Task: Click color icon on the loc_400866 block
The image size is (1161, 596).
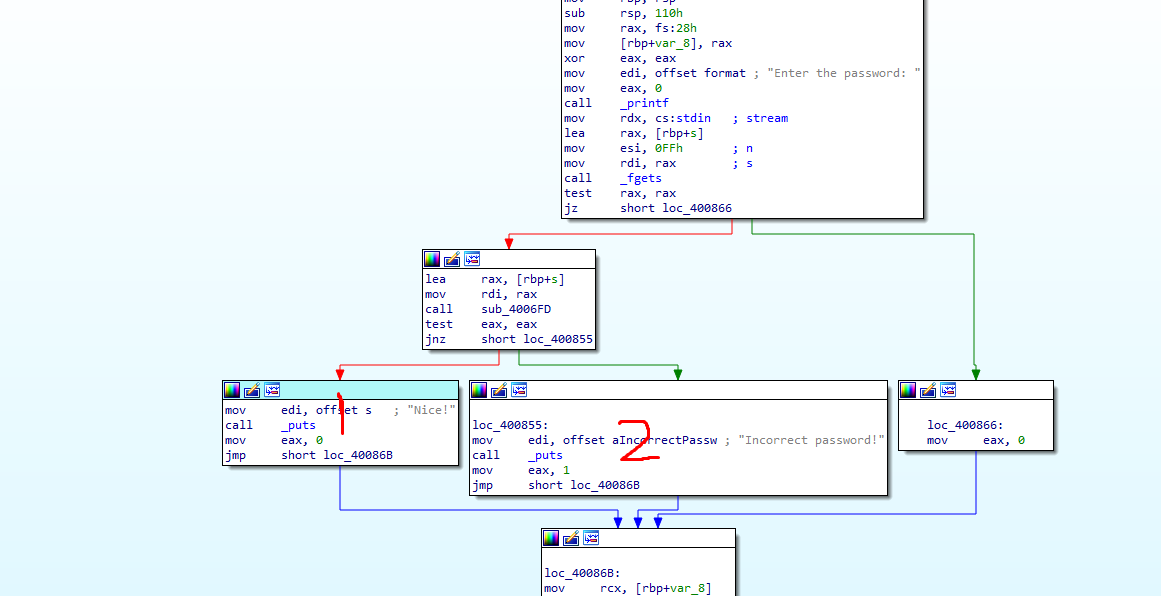Action: click(908, 390)
